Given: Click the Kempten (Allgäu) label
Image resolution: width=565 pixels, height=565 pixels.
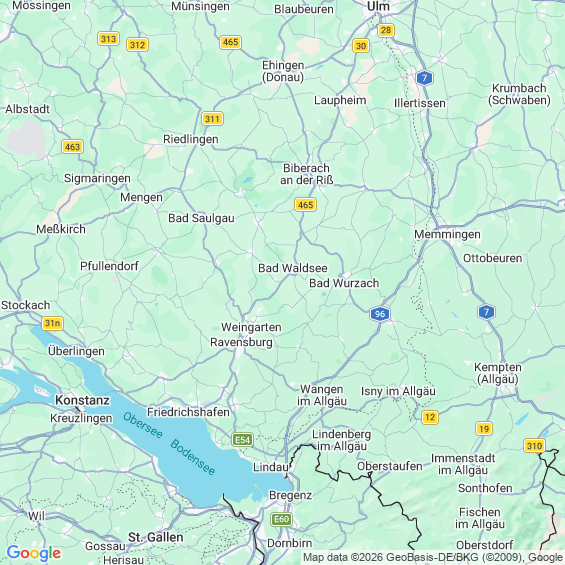Looking at the screenshot, I should click(498, 373).
